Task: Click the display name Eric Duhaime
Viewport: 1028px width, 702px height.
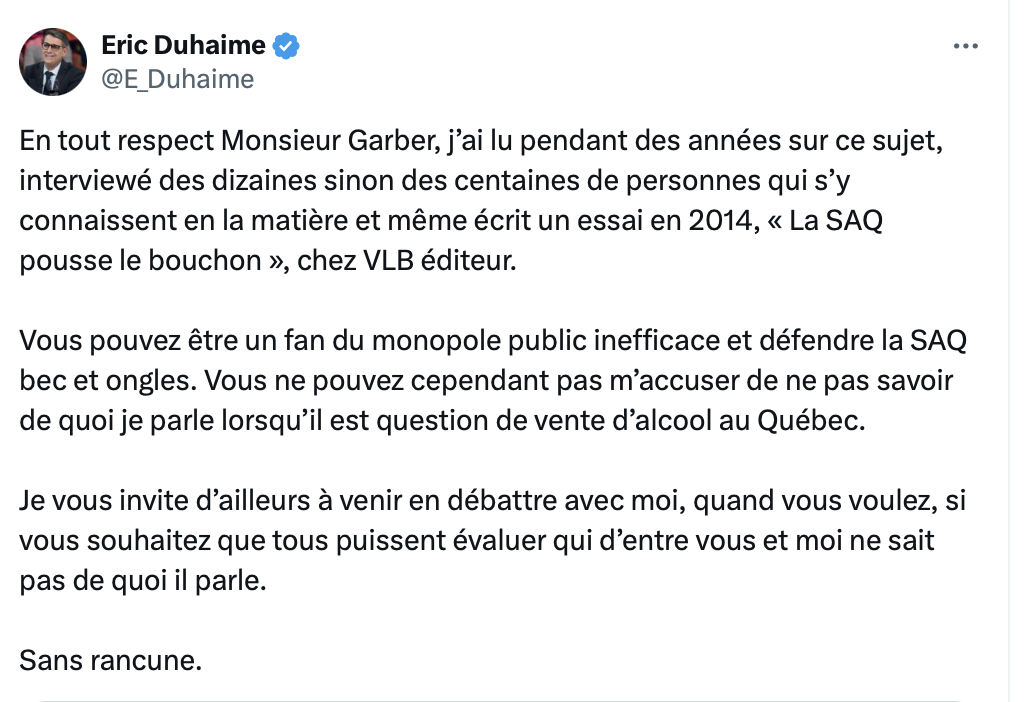Action: point(184,45)
